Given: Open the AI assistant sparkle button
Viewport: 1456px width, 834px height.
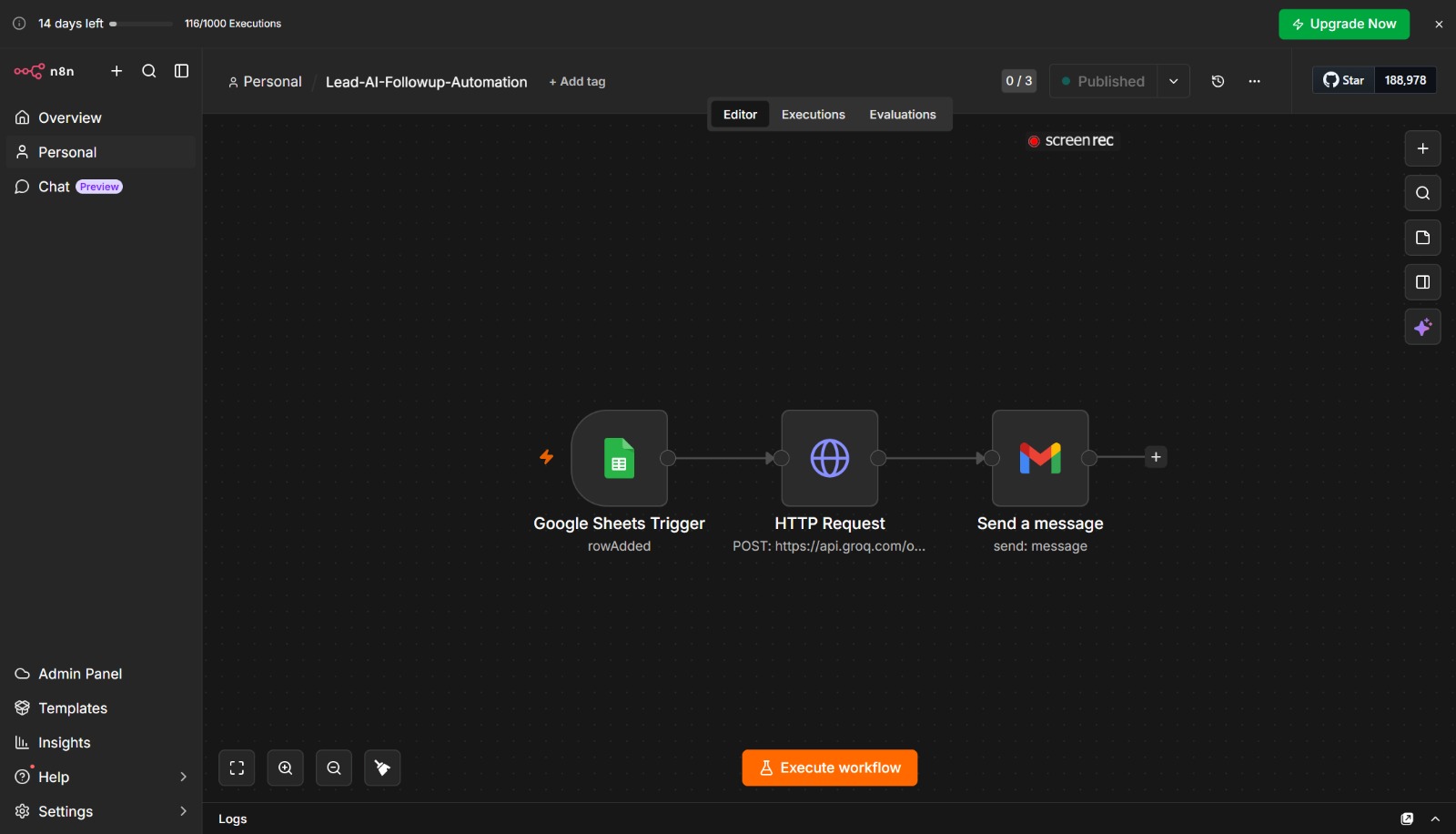Looking at the screenshot, I should click(x=1422, y=327).
